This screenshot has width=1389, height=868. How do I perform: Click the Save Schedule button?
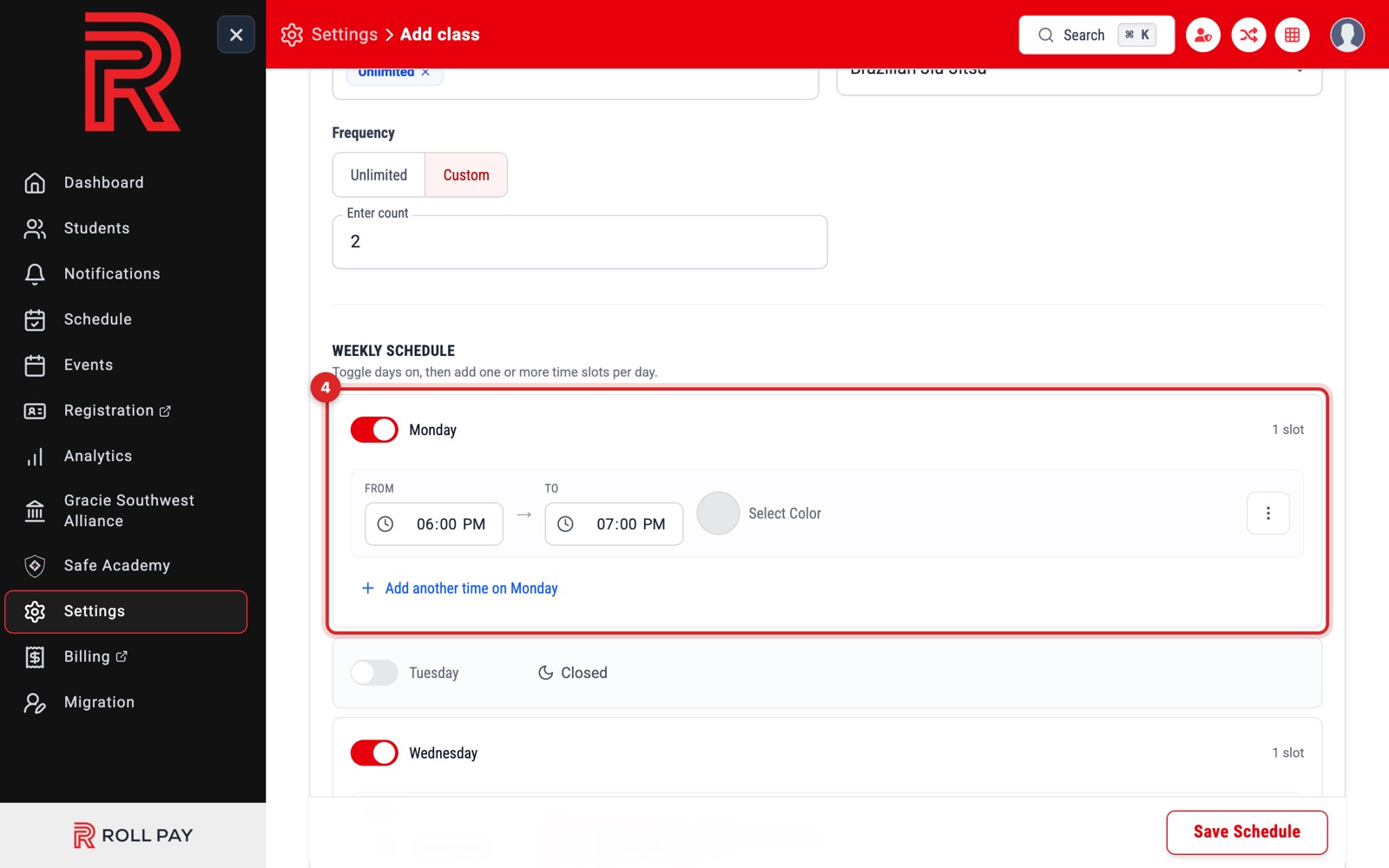pyautogui.click(x=1247, y=832)
